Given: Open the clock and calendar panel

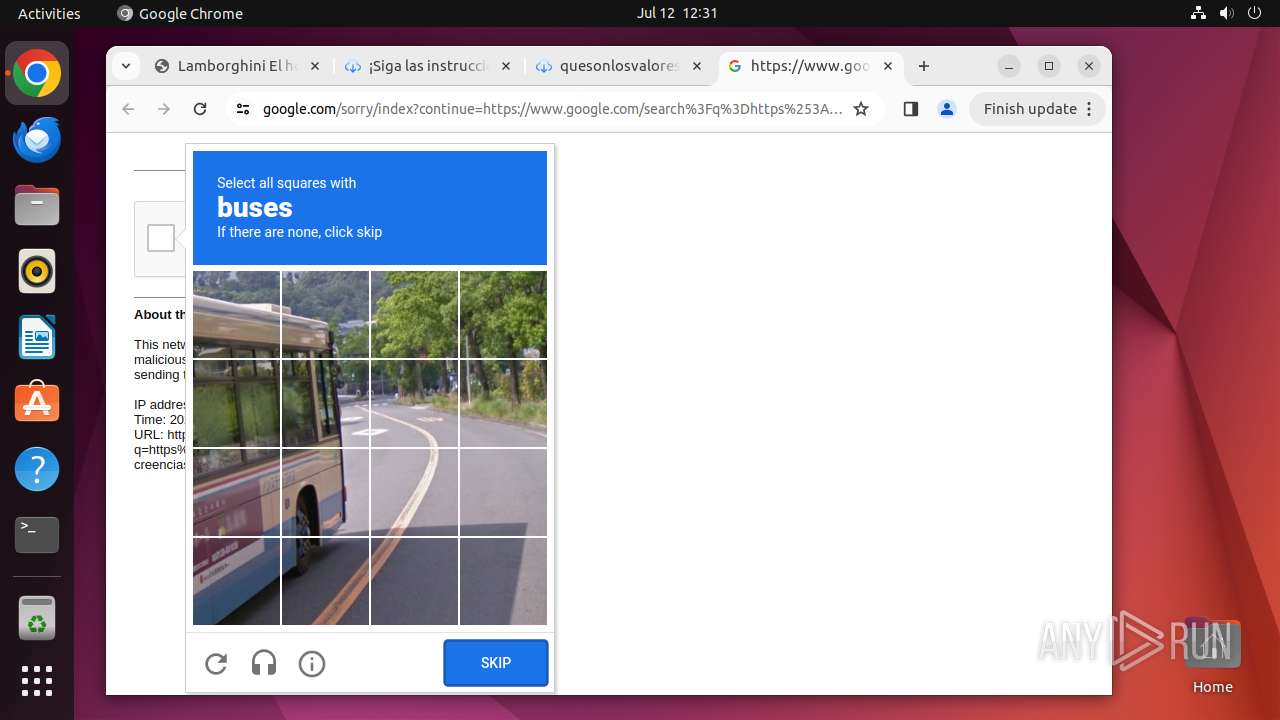Looking at the screenshot, I should tap(677, 13).
